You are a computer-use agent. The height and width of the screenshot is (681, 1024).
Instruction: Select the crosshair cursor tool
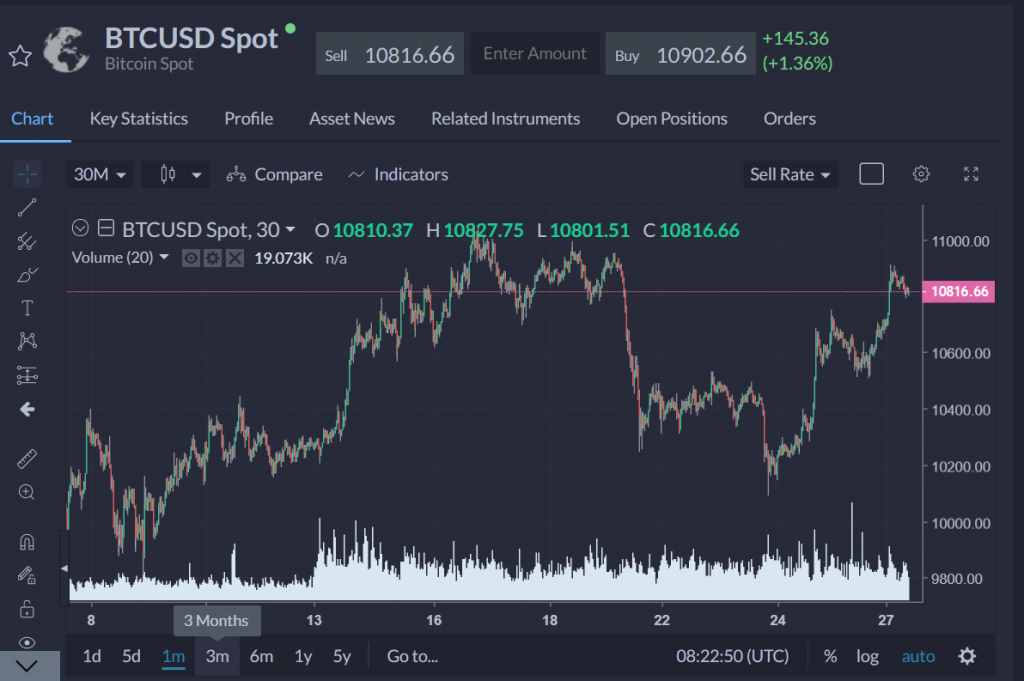point(27,174)
